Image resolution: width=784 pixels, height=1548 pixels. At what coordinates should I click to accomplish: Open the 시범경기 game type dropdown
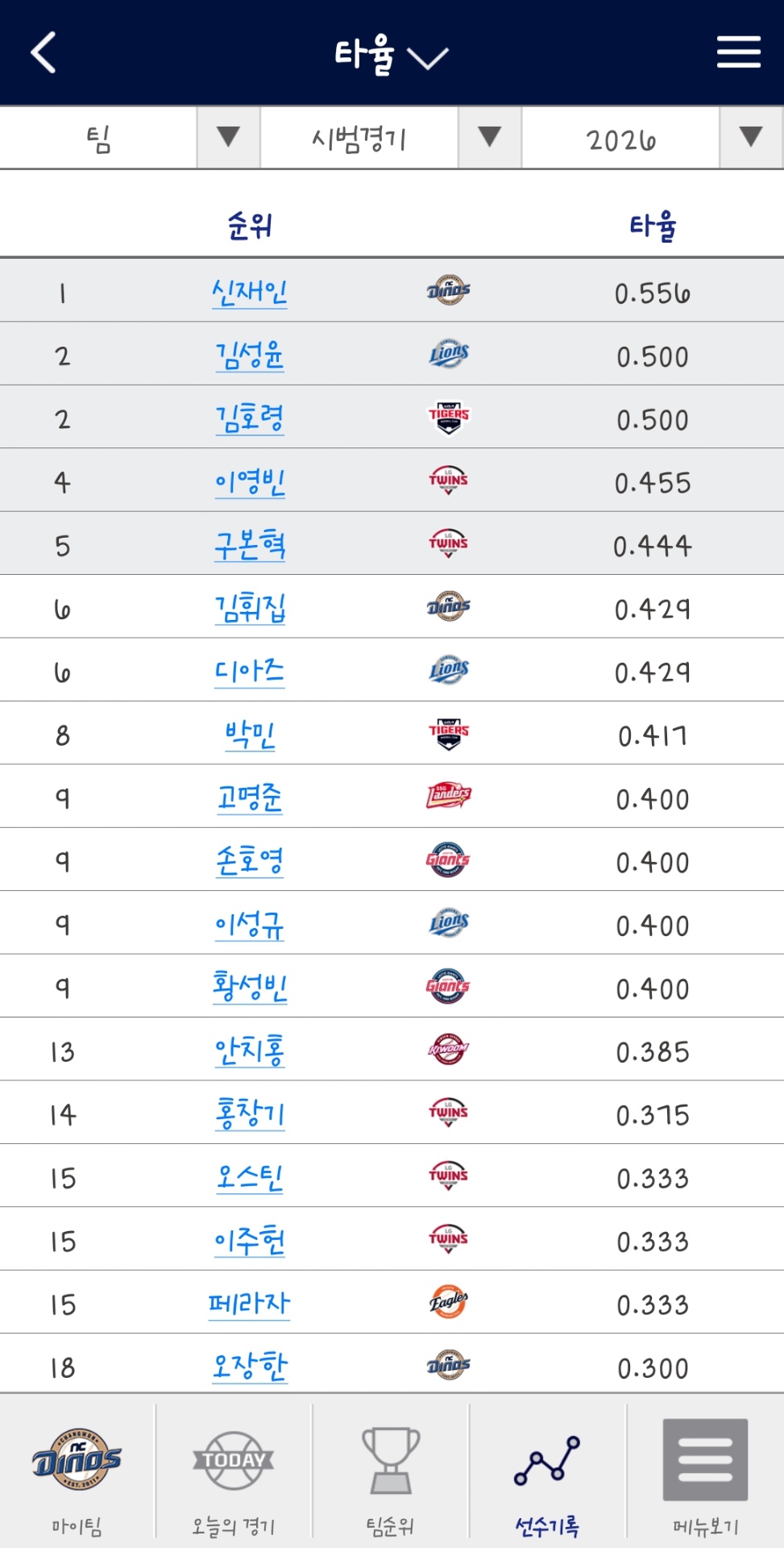[x=391, y=139]
